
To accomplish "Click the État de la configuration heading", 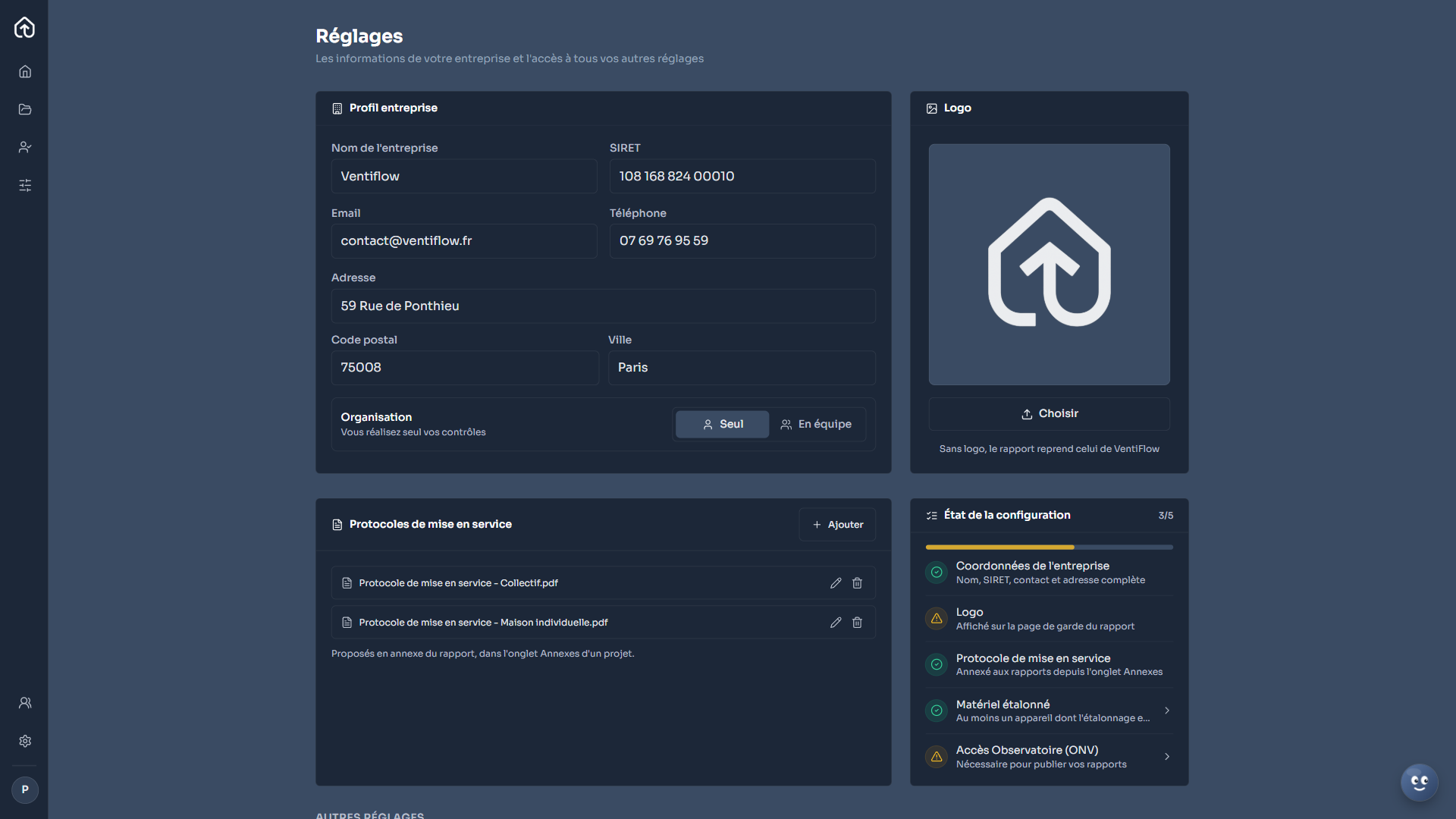I will click(1007, 516).
